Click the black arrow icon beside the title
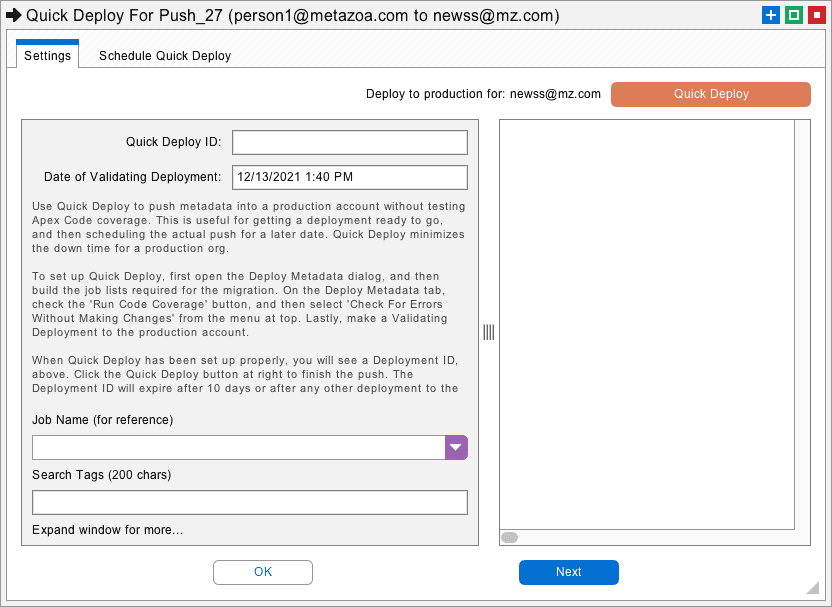Viewport: 832px width, 607px height. coord(13,15)
